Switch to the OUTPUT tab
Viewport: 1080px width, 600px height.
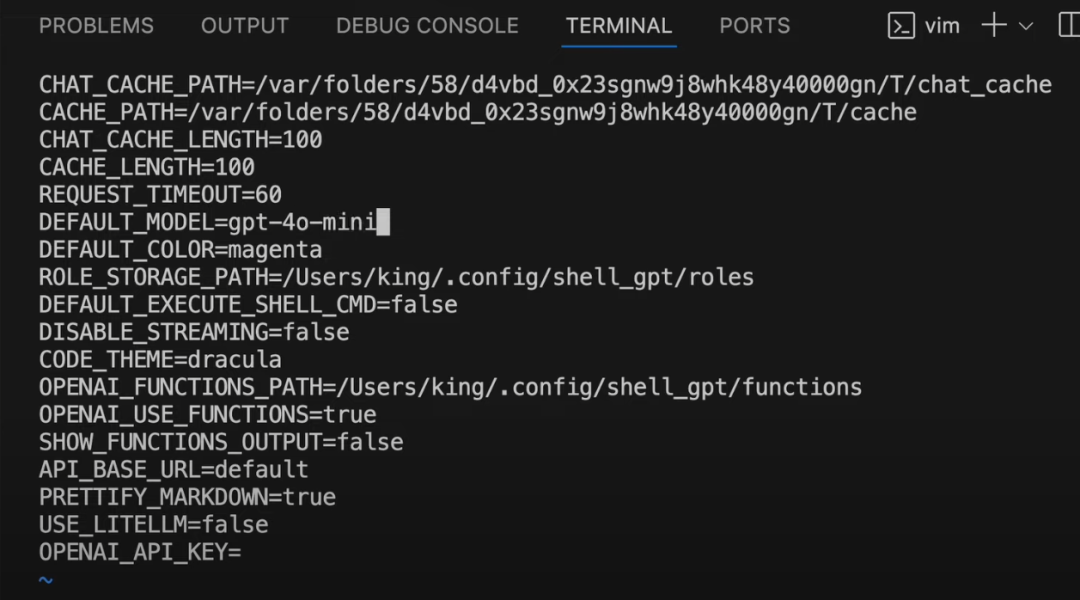coord(244,25)
